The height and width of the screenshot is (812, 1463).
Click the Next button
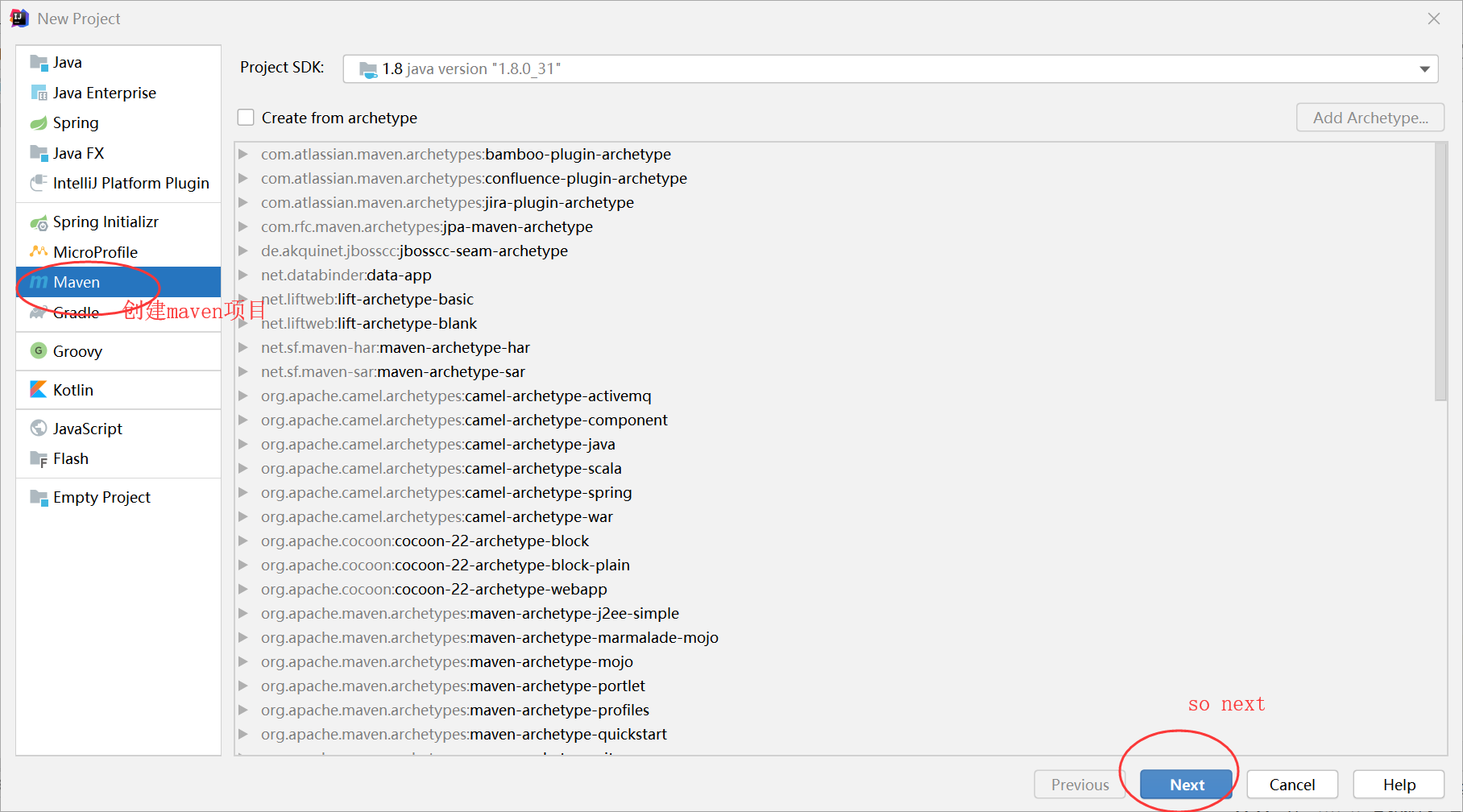point(1186,785)
